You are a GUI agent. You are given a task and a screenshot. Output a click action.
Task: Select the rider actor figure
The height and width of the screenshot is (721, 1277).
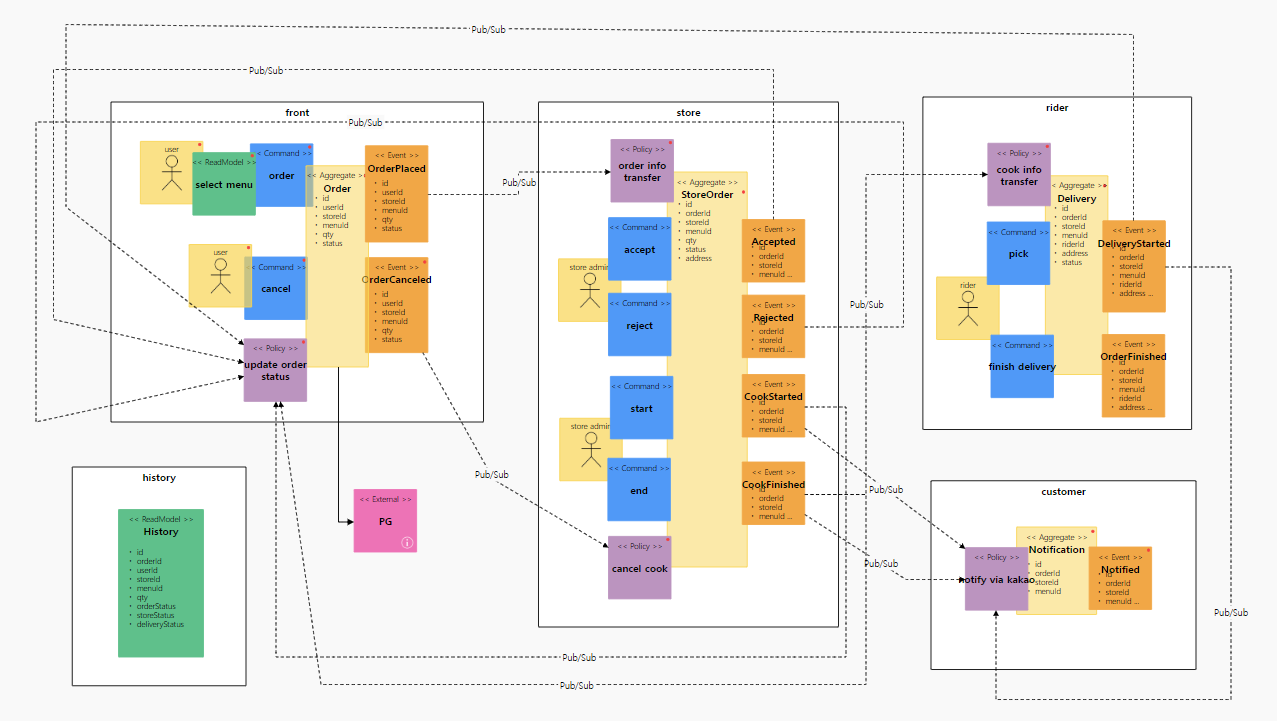pos(966,308)
